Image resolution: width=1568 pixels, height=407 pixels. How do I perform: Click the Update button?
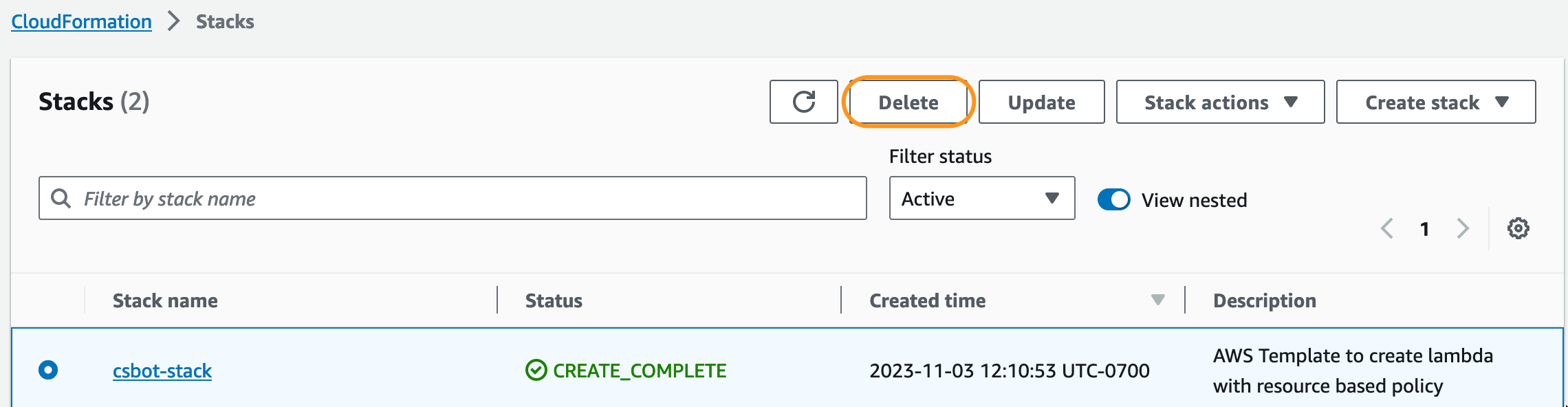click(1041, 102)
